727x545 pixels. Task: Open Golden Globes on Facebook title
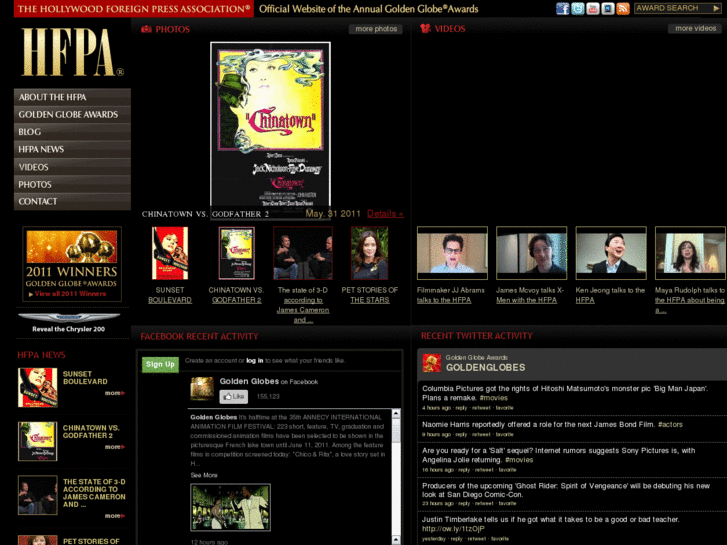click(x=269, y=381)
